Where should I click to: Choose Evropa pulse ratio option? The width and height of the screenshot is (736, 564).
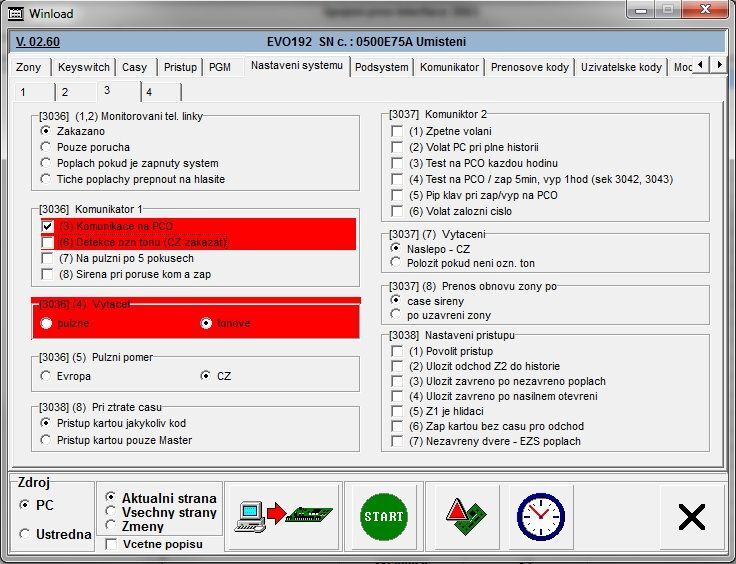pos(47,376)
